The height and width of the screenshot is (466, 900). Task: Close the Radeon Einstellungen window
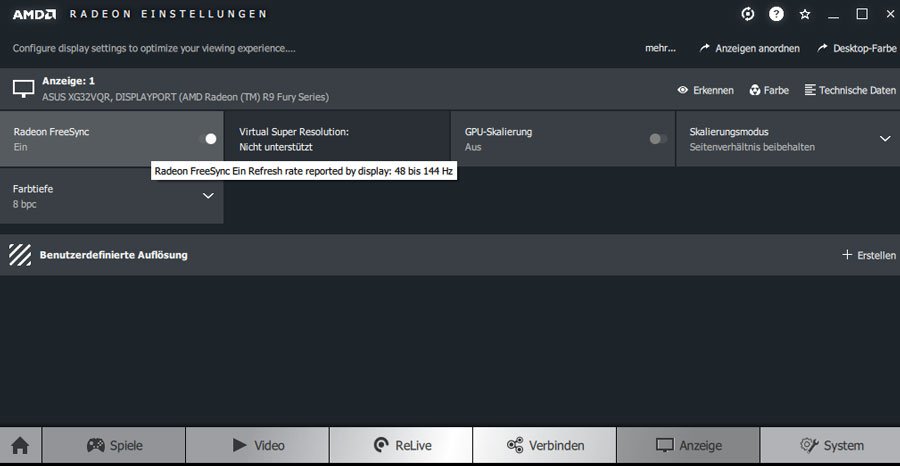(890, 14)
